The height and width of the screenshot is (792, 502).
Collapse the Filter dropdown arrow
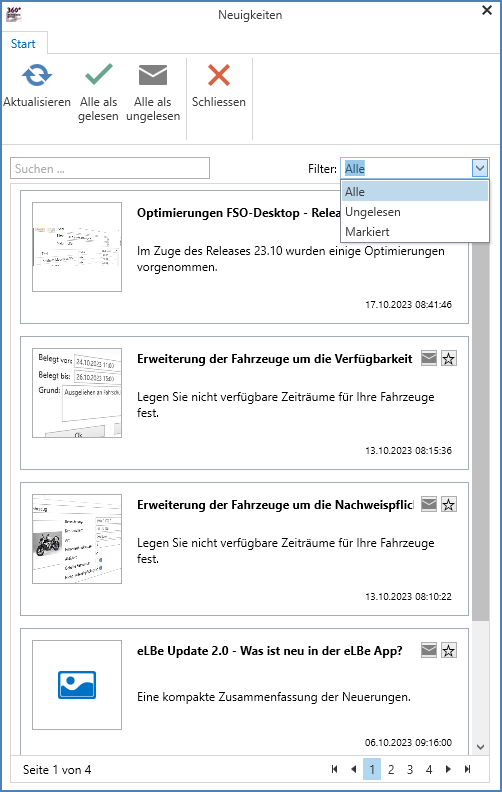(480, 168)
